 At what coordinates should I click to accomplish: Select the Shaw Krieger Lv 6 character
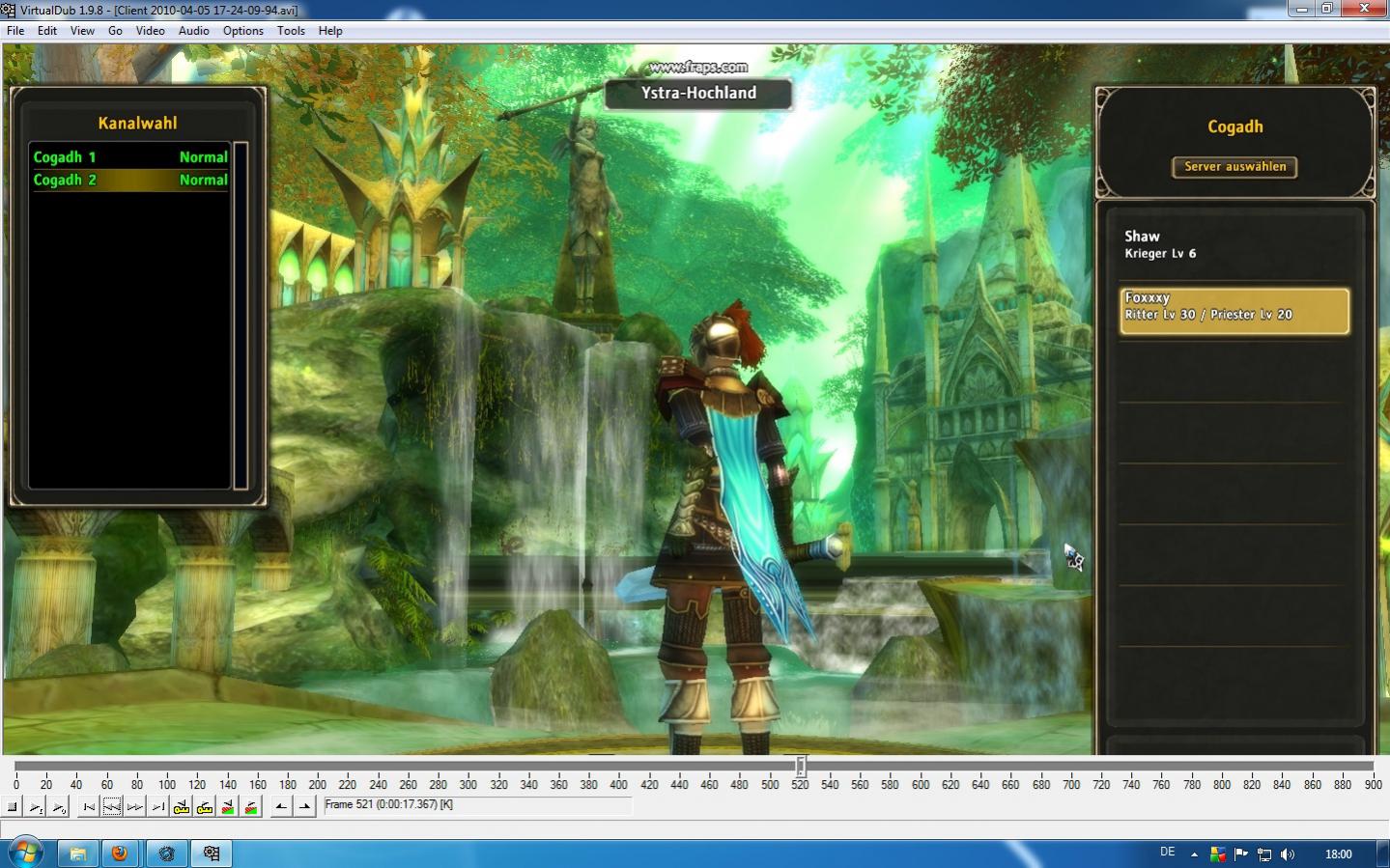click(1234, 244)
